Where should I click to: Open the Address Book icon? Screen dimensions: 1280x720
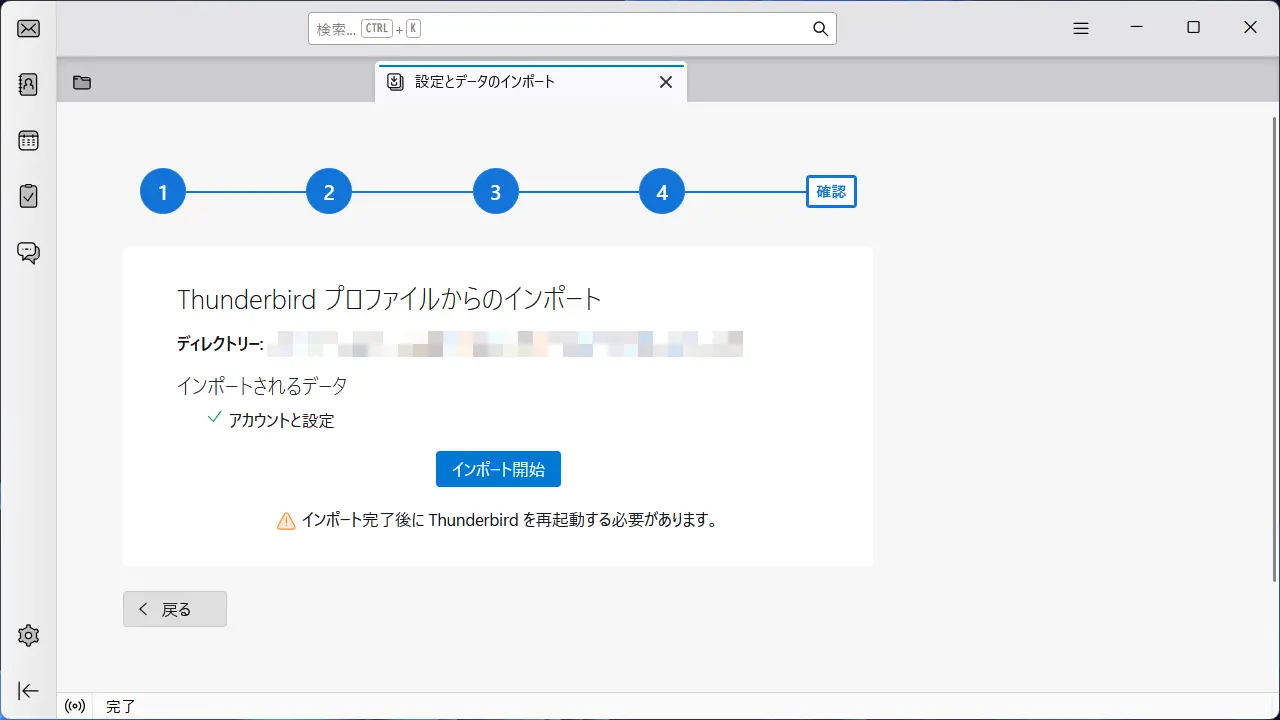click(x=28, y=84)
